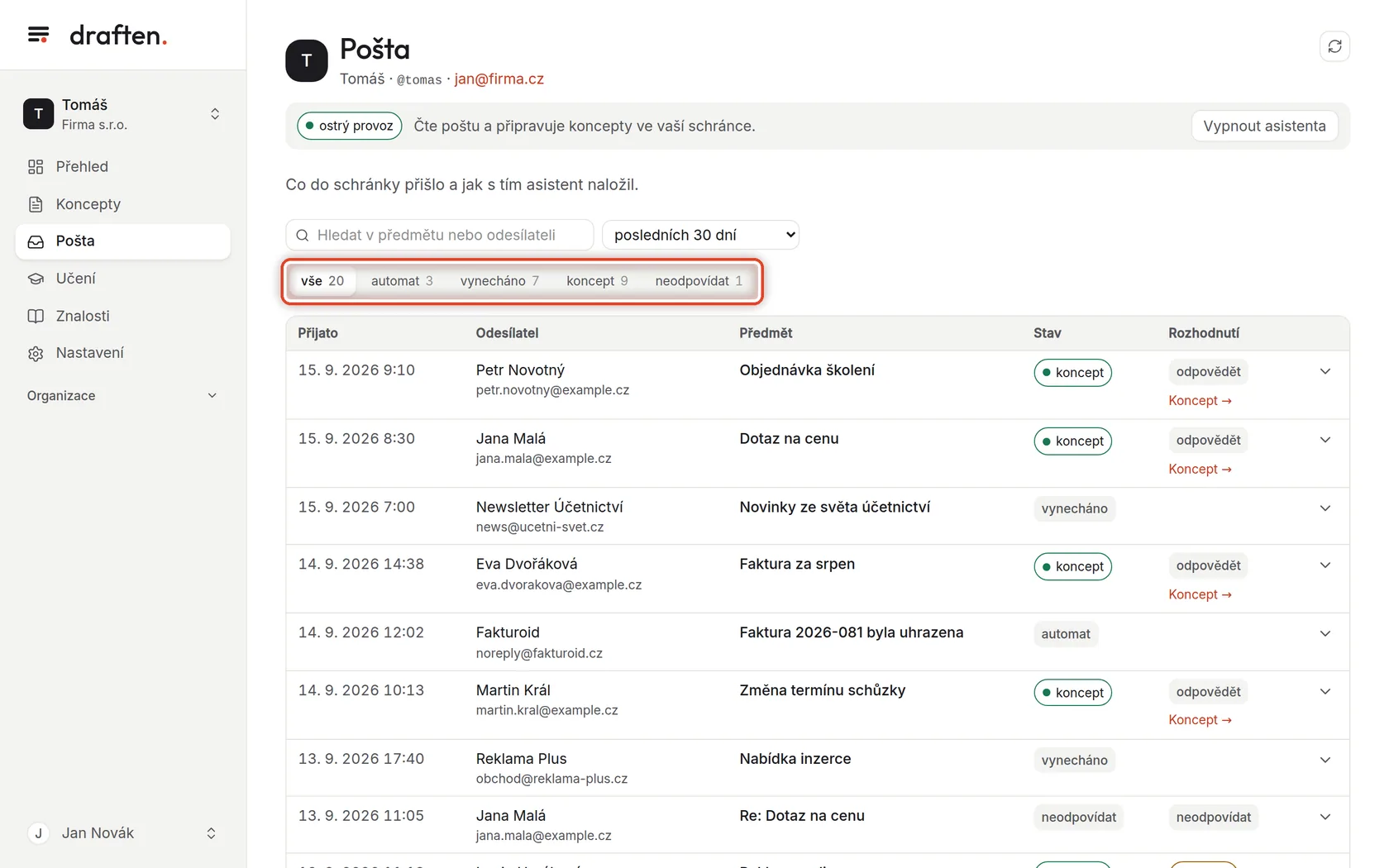Refresh the Pošta mailbox list
Viewport: 1389px width, 868px height.
pos(1334,46)
